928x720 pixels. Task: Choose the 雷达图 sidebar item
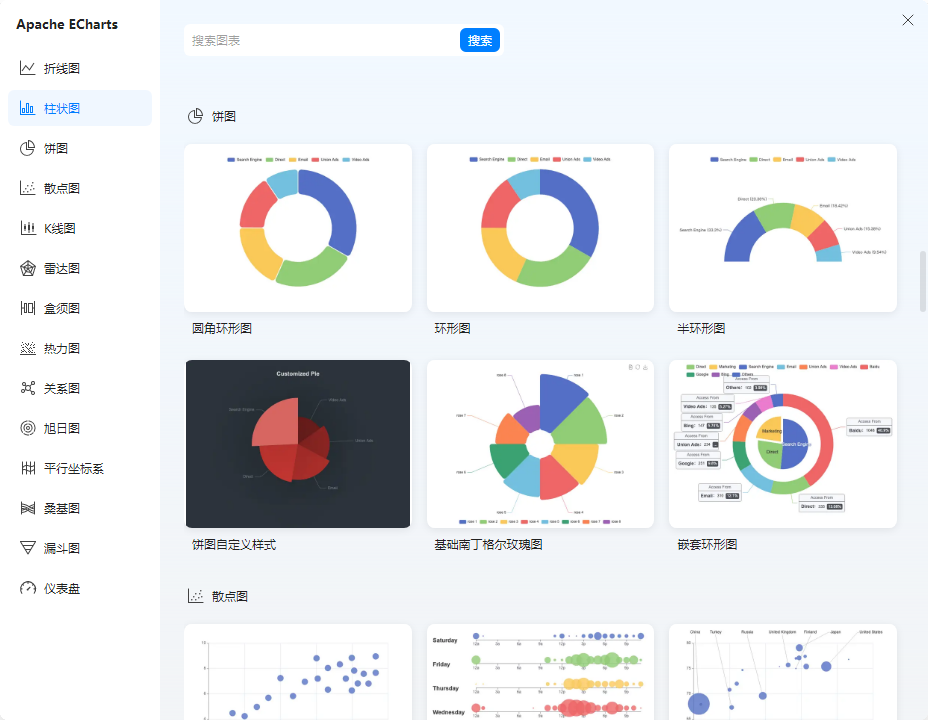tap(80, 268)
